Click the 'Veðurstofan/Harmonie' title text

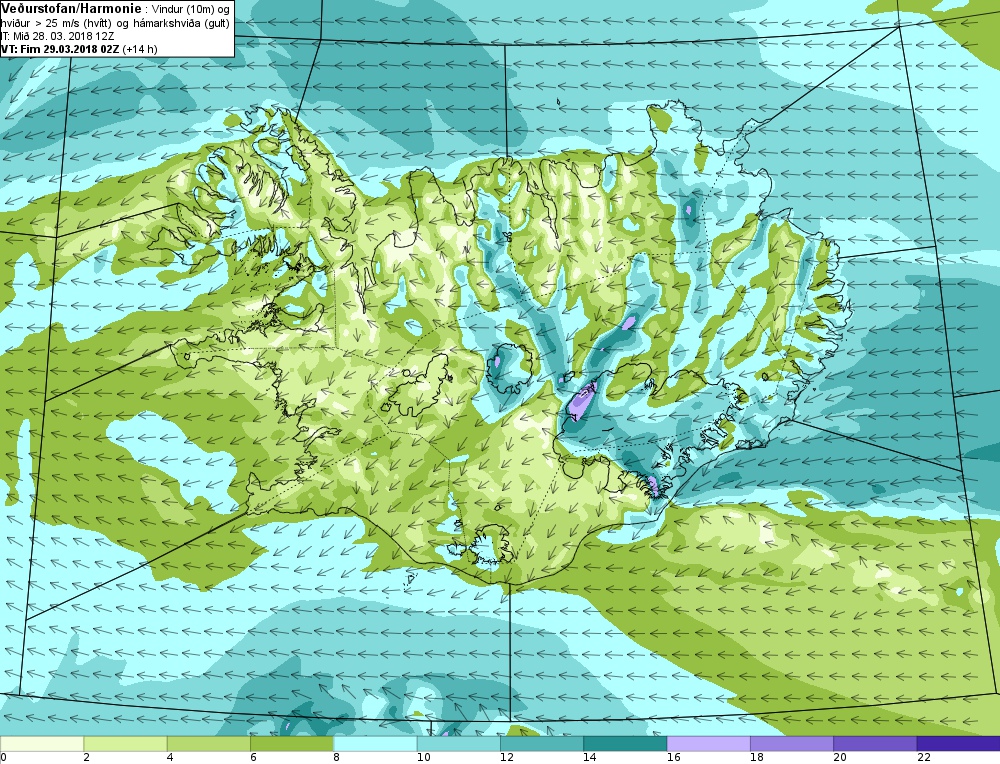(71, 9)
